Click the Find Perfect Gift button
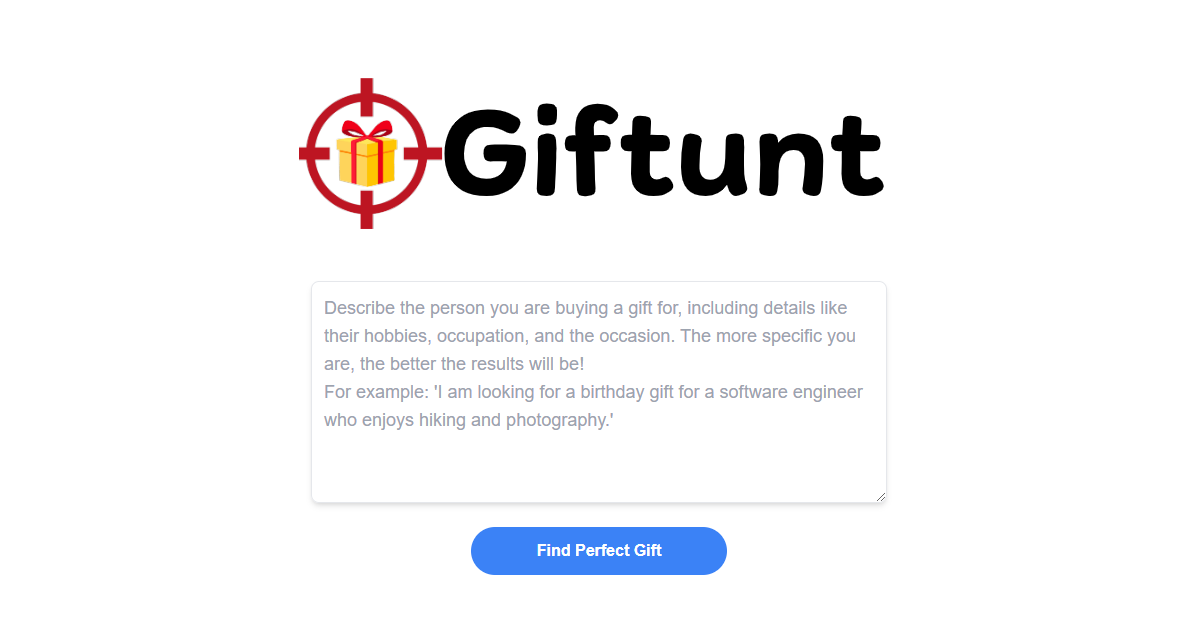 [599, 551]
